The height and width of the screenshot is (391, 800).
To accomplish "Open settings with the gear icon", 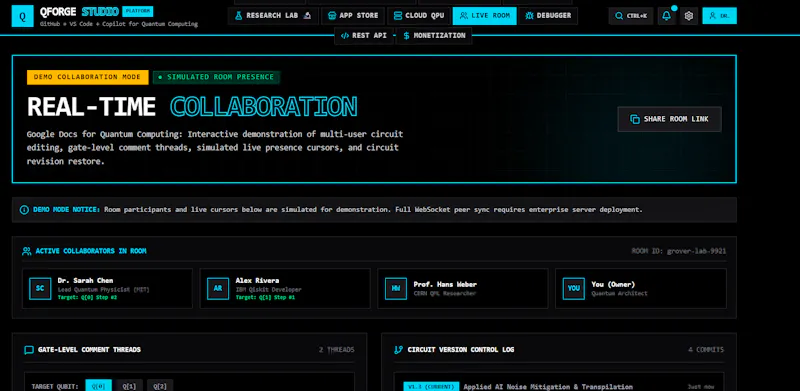I will (x=689, y=16).
